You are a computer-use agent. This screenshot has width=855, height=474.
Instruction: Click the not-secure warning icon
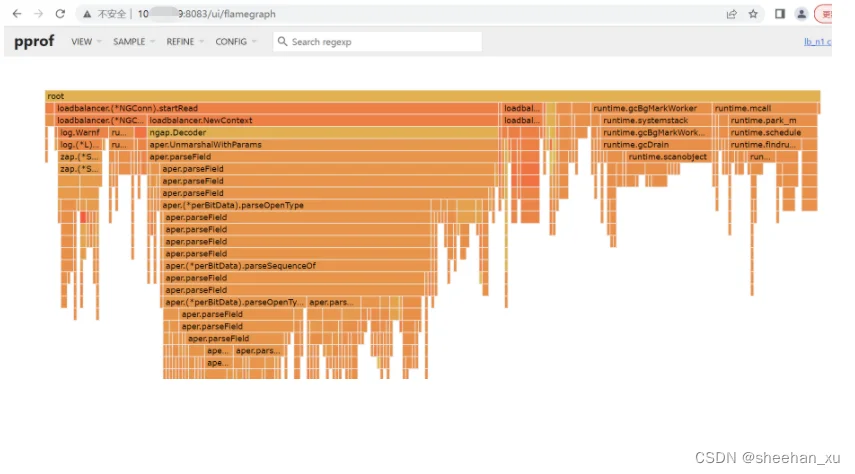87,14
